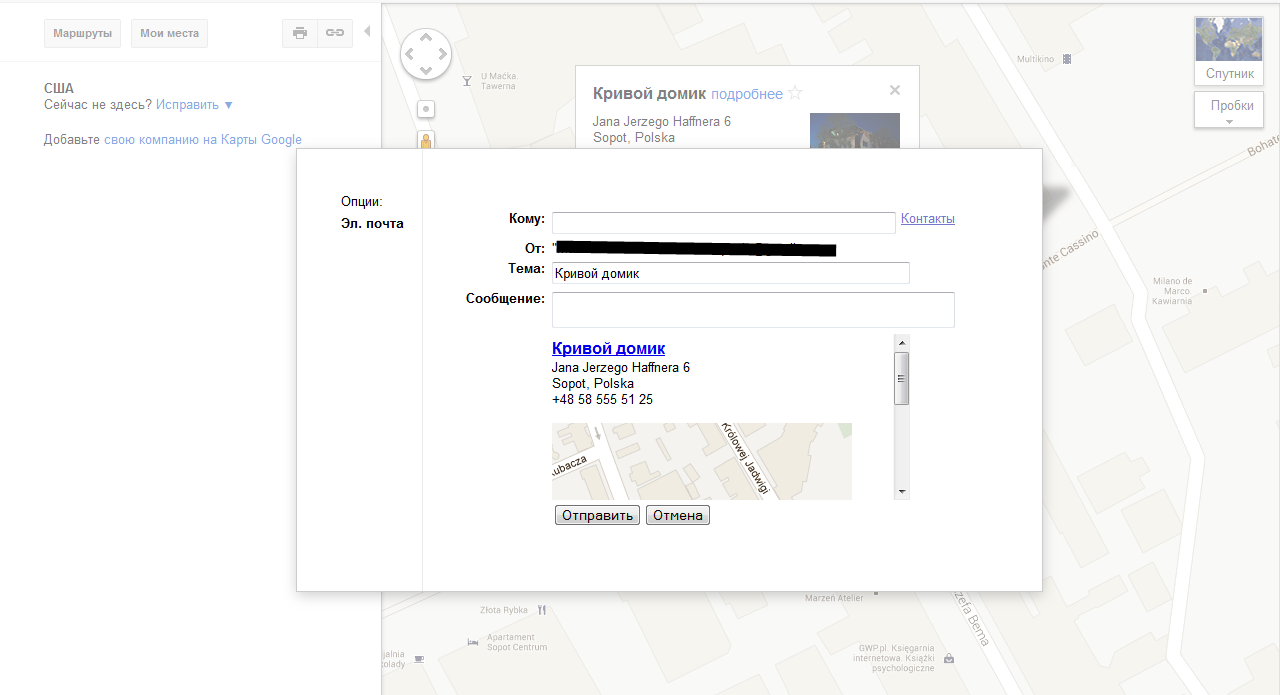Expand the Пробки layer dropdown
This screenshot has height=695, width=1280.
(1229, 110)
